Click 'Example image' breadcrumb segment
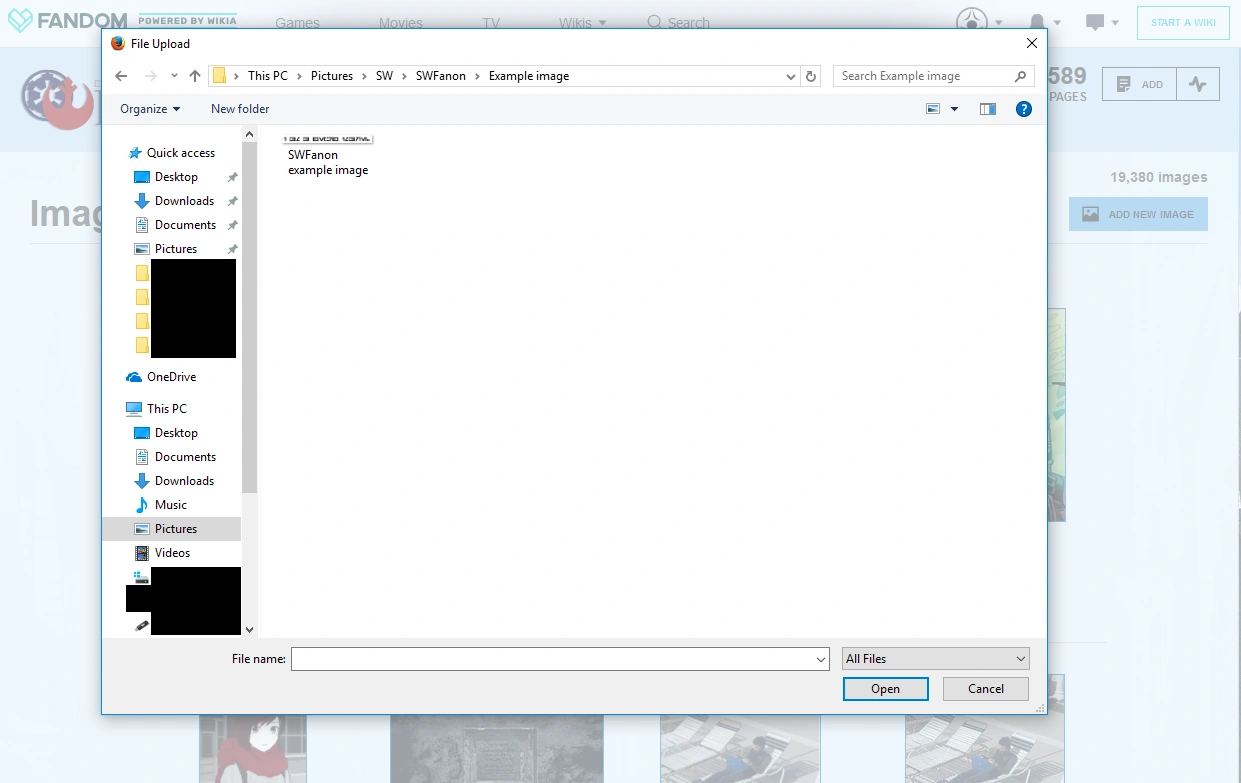This screenshot has width=1241, height=783. [529, 76]
